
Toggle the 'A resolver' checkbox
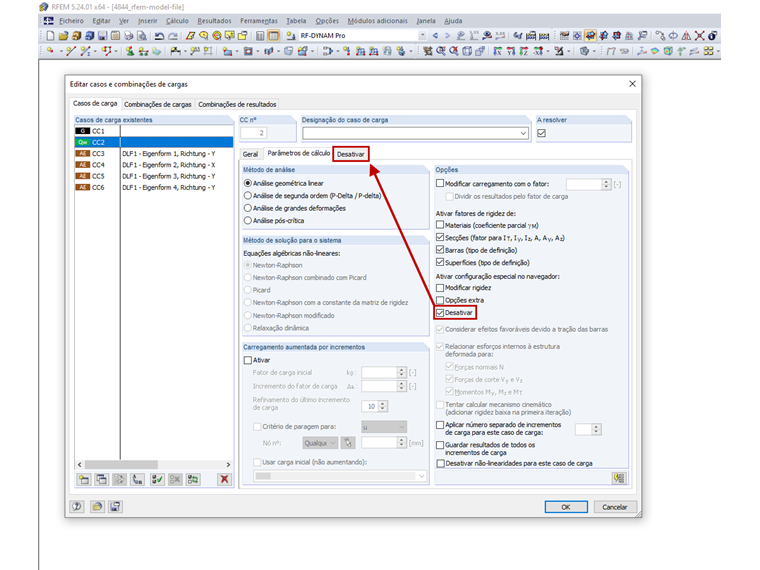tap(541, 133)
